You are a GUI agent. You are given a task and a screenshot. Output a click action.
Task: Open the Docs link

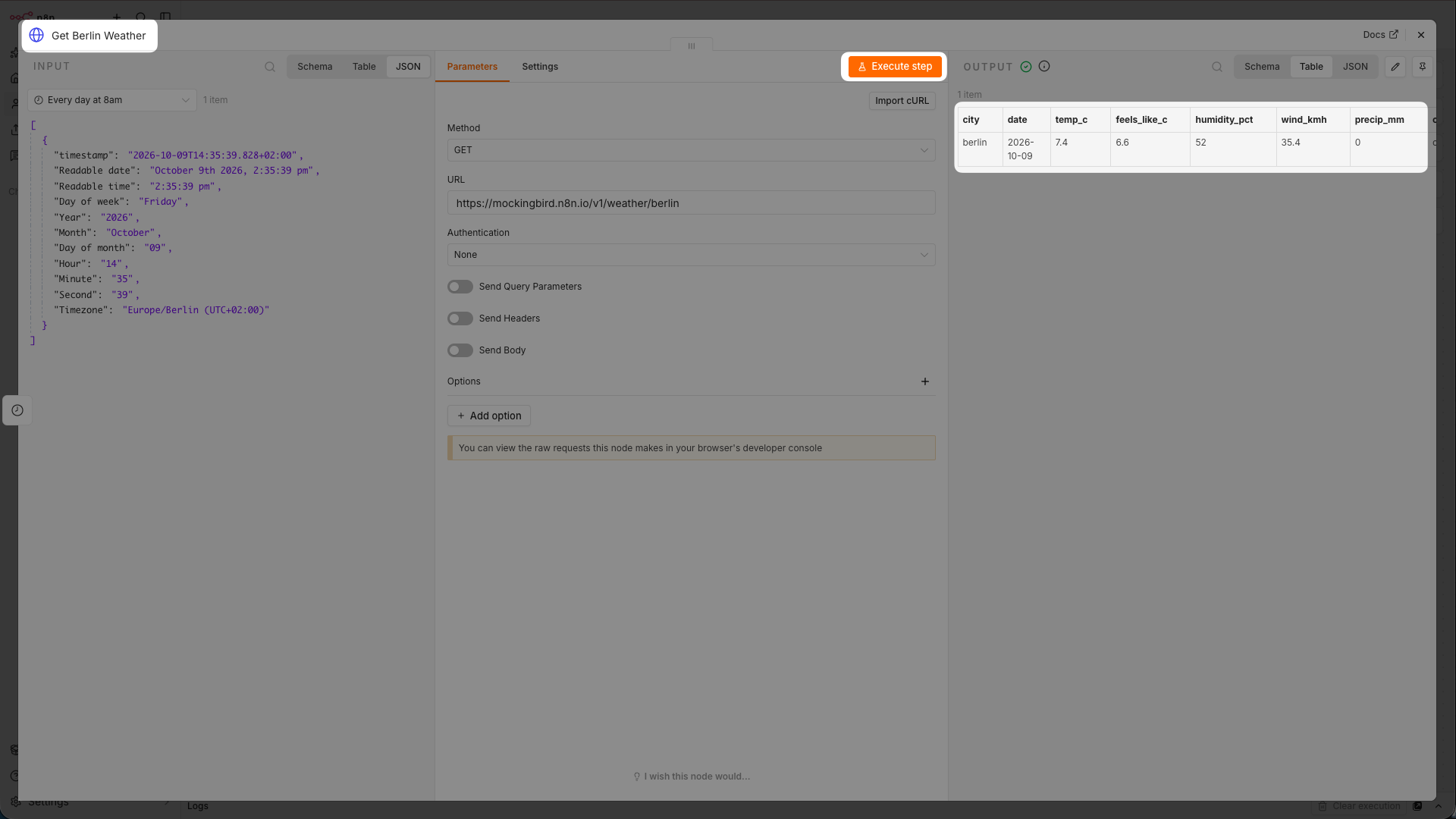(1380, 35)
